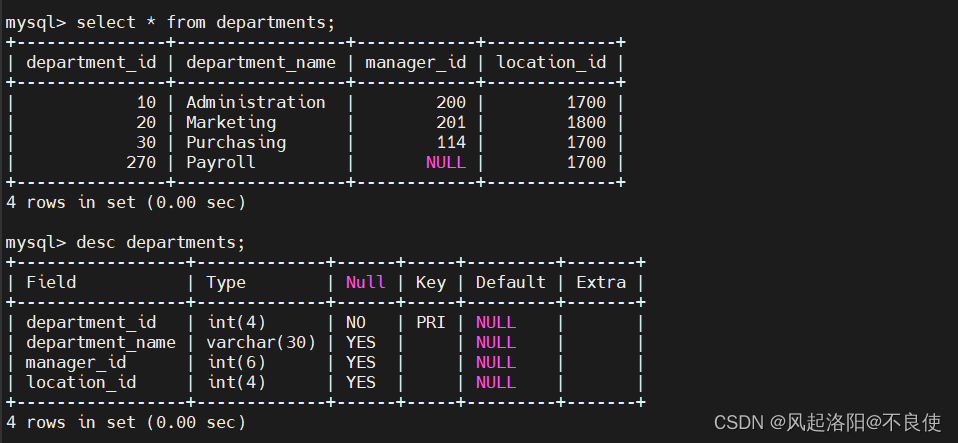
Task: Select the Default column header
Action: point(510,282)
